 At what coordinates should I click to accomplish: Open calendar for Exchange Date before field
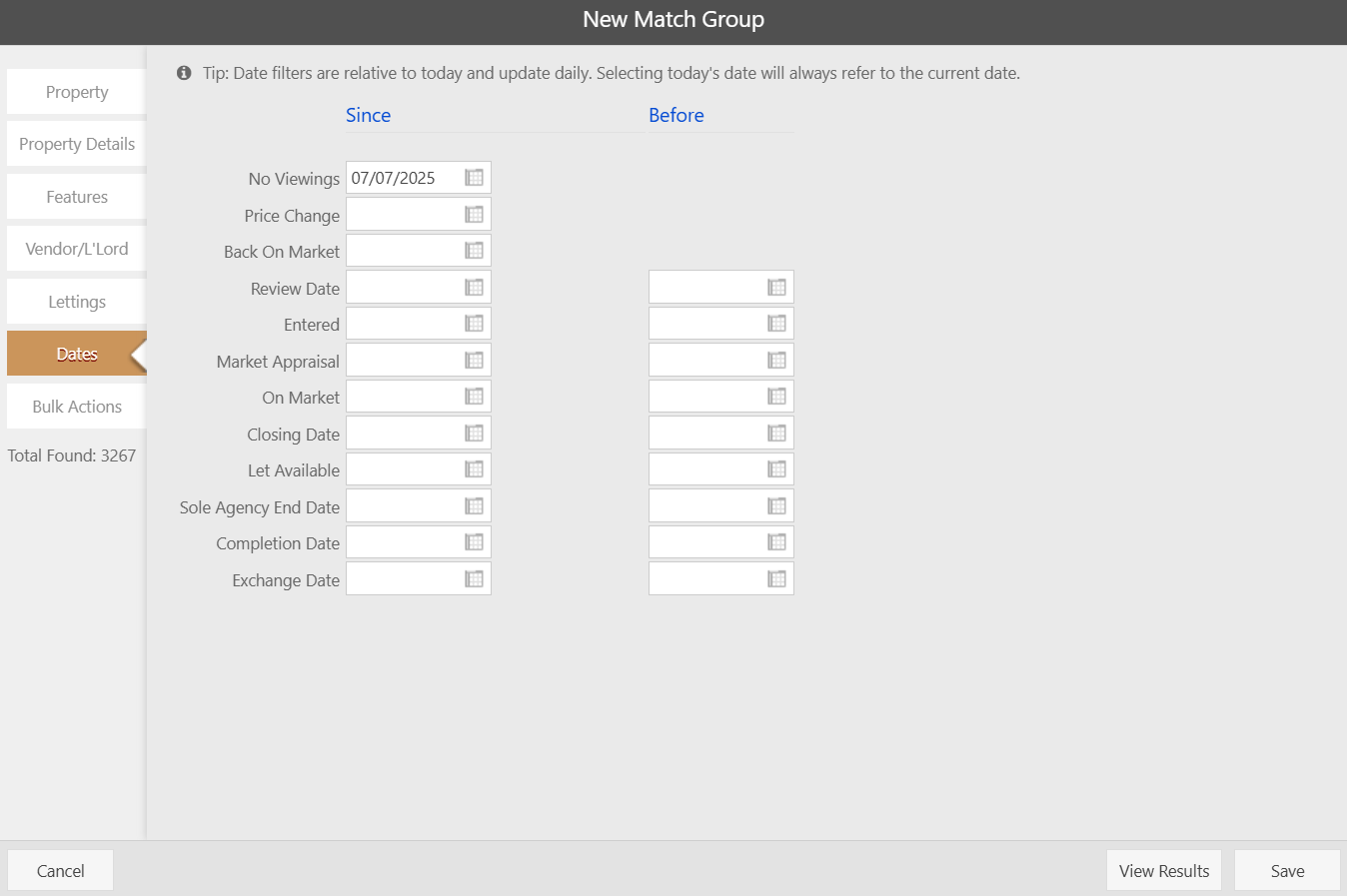[x=776, y=578]
